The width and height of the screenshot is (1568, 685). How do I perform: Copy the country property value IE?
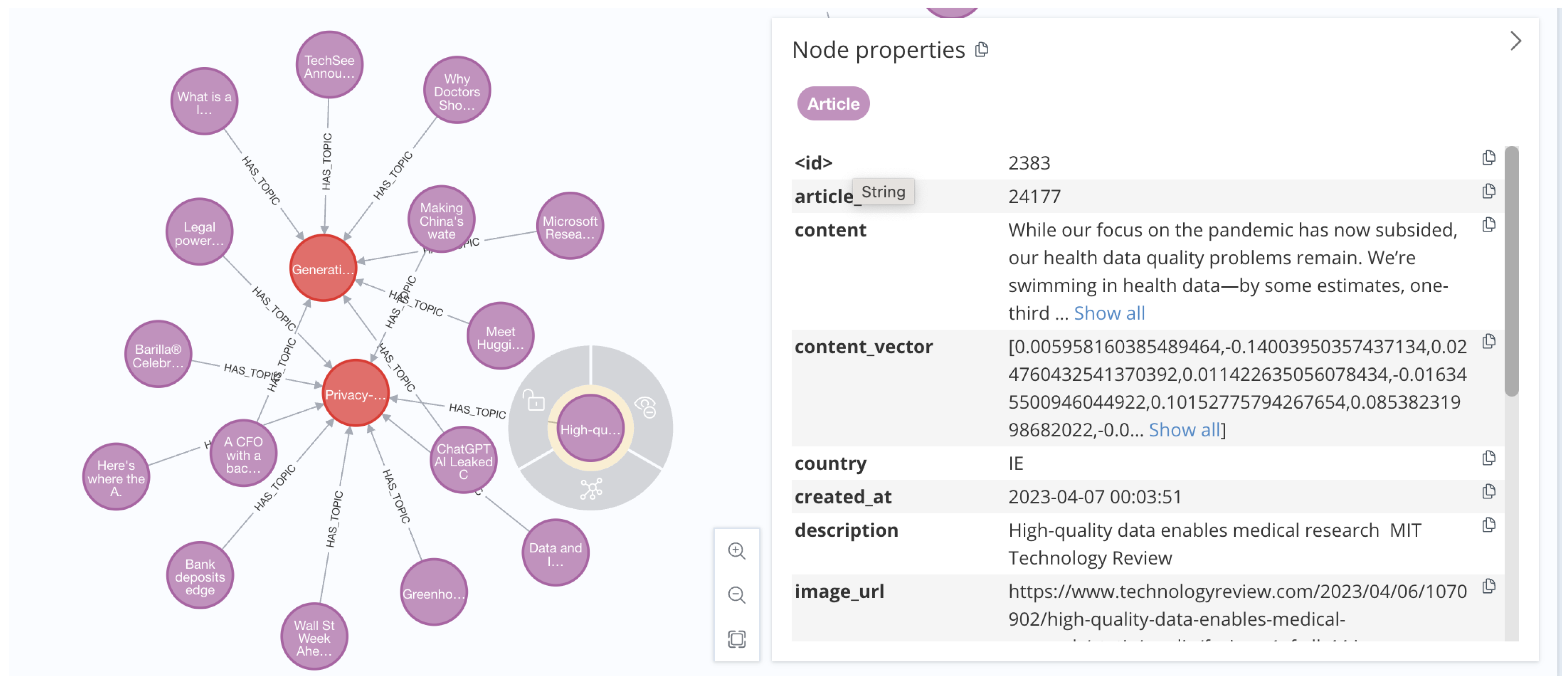1488,458
